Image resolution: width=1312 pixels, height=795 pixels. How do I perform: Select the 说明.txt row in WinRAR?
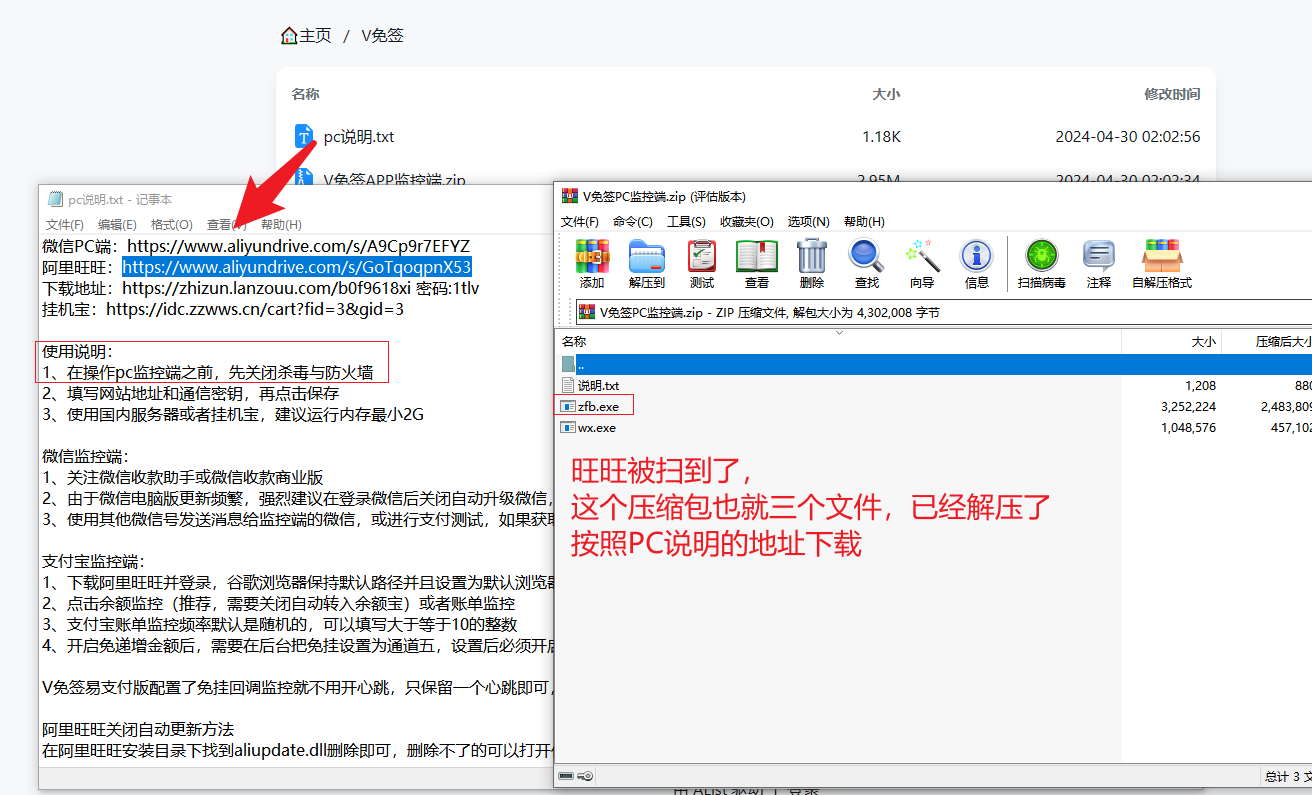(933, 385)
